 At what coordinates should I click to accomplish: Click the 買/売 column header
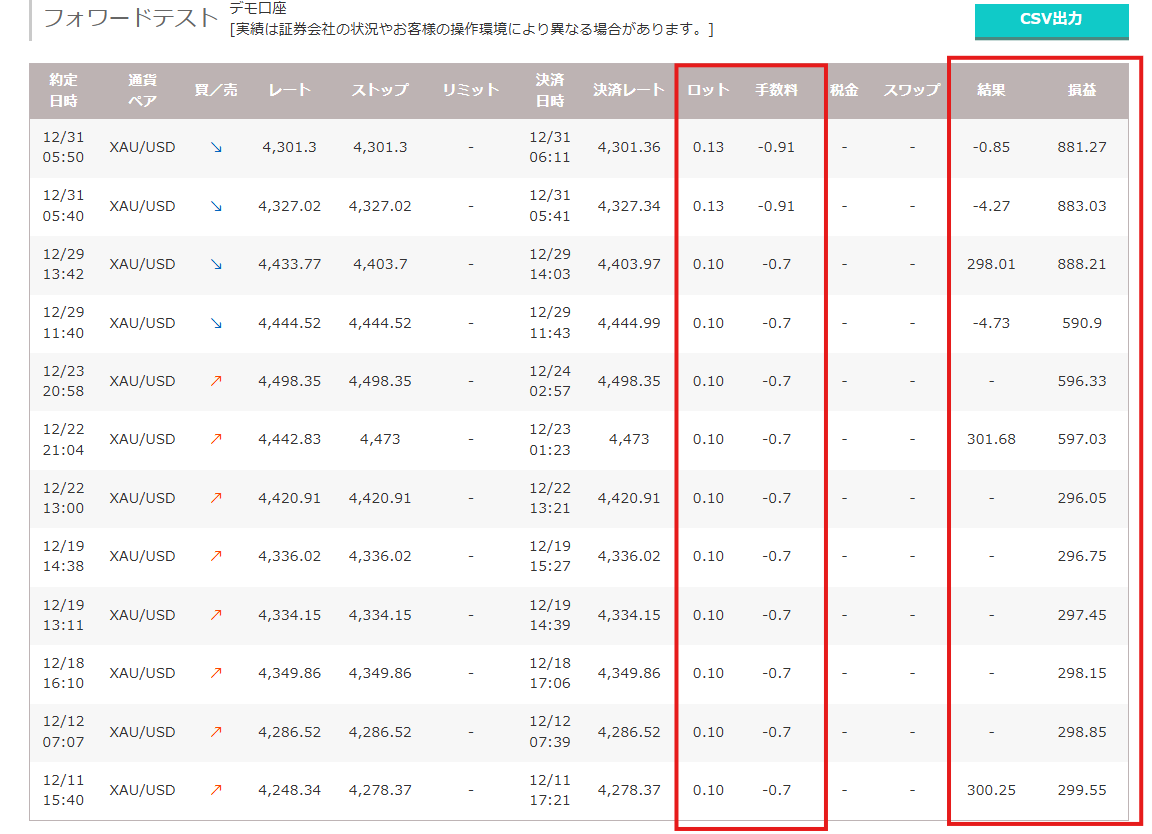click(216, 90)
